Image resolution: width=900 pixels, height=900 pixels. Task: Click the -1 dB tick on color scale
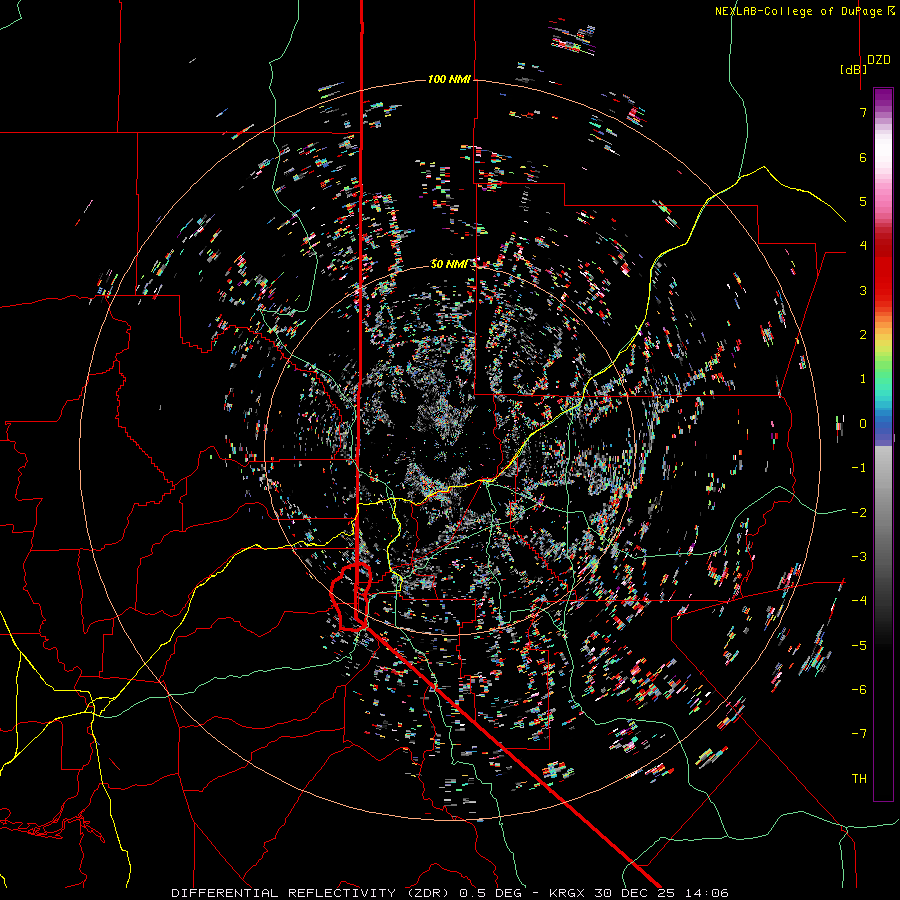[859, 468]
